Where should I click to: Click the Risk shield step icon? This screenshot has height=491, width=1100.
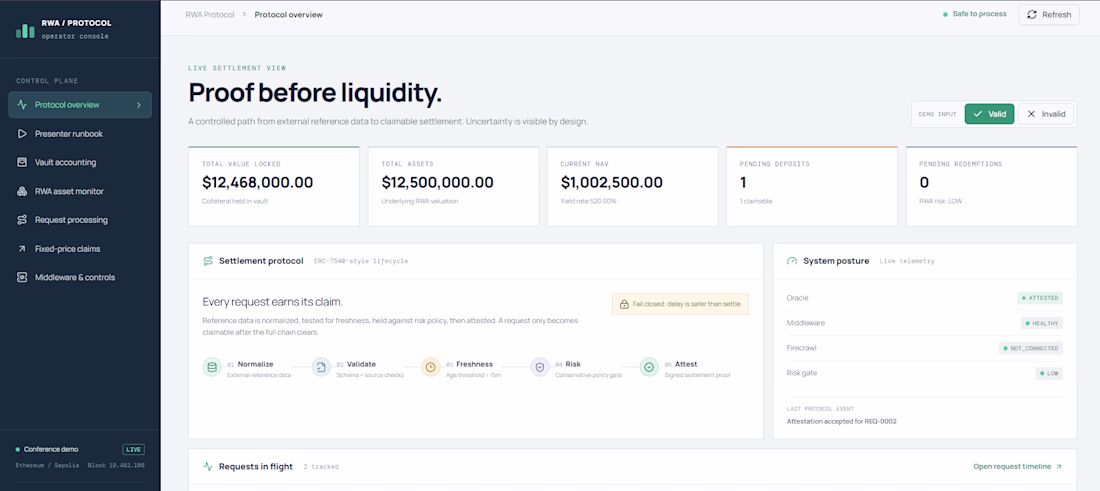point(539,367)
